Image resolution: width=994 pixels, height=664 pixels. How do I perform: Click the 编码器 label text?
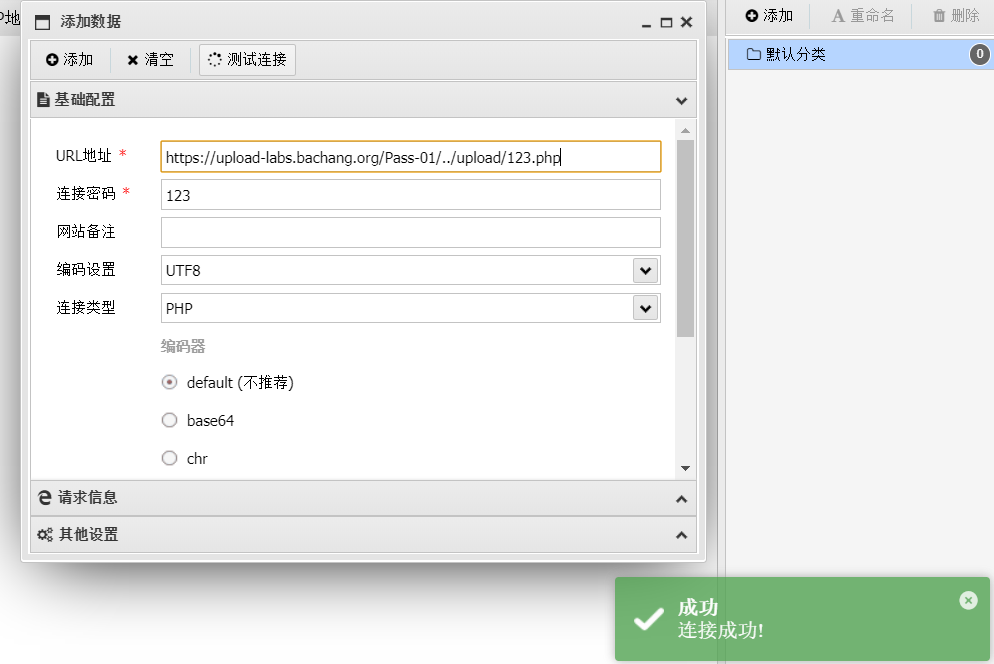coord(183,346)
